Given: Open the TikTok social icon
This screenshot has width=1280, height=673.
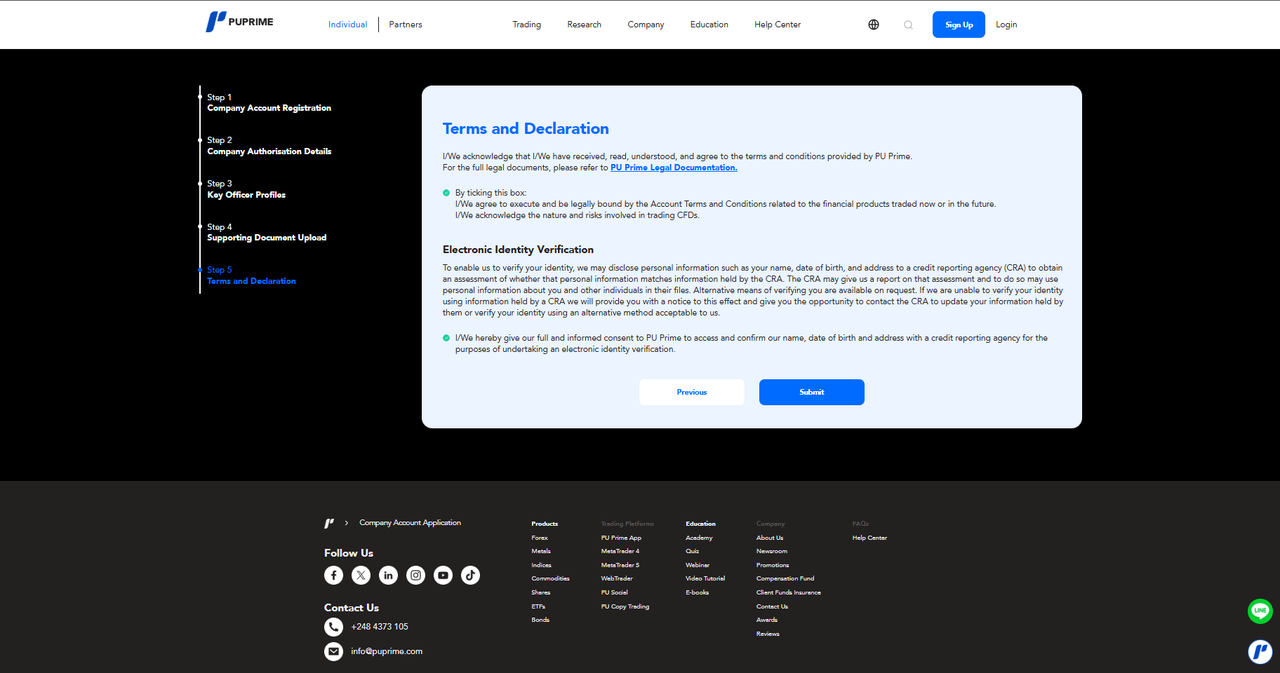Looking at the screenshot, I should coord(470,575).
